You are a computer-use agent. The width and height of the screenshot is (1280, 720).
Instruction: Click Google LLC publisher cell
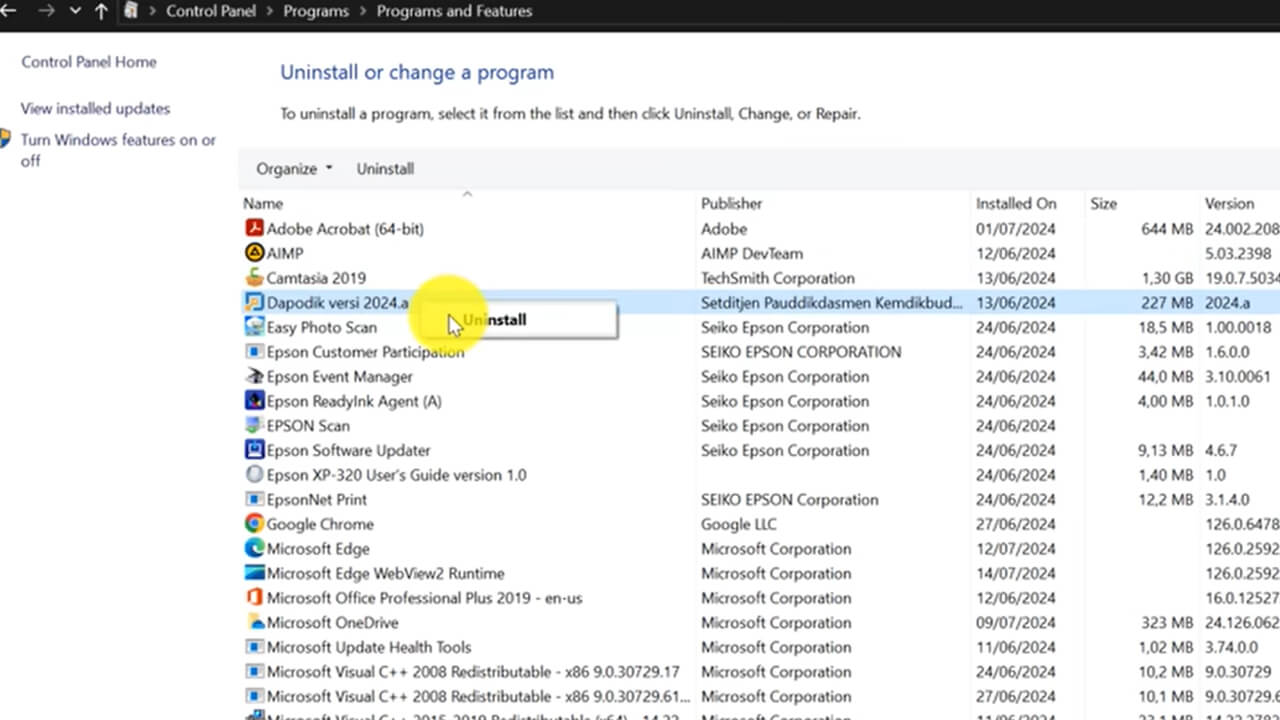739,524
